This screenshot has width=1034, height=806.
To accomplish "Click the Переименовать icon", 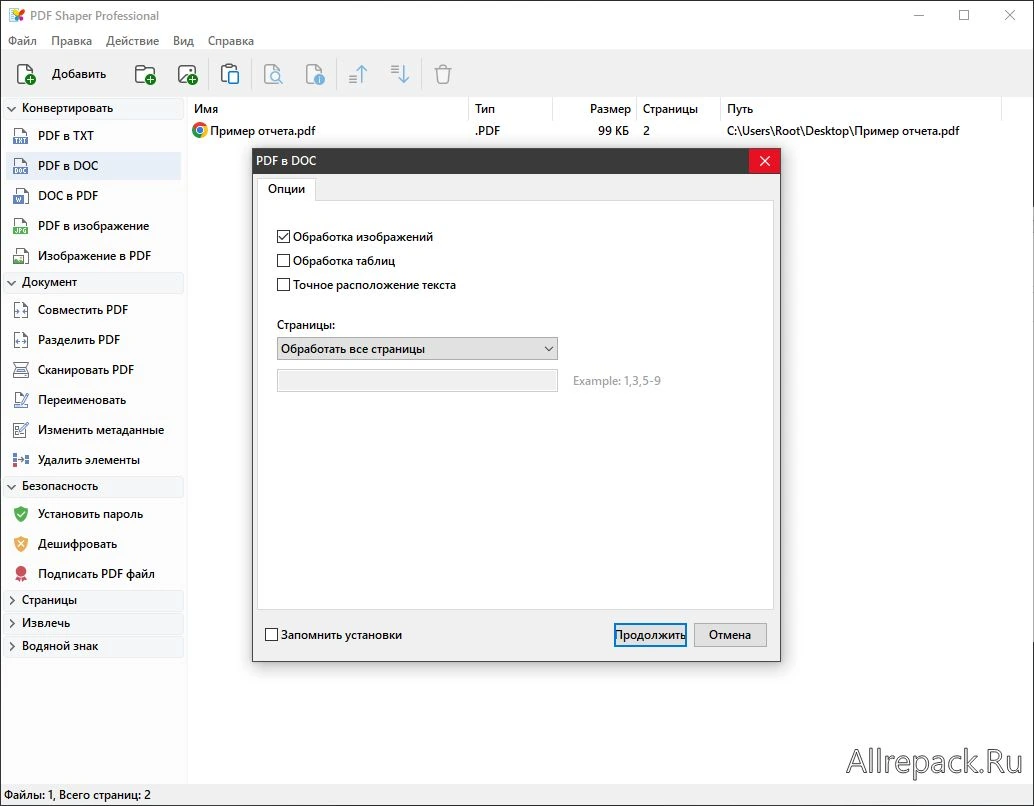I will click(x=21, y=400).
